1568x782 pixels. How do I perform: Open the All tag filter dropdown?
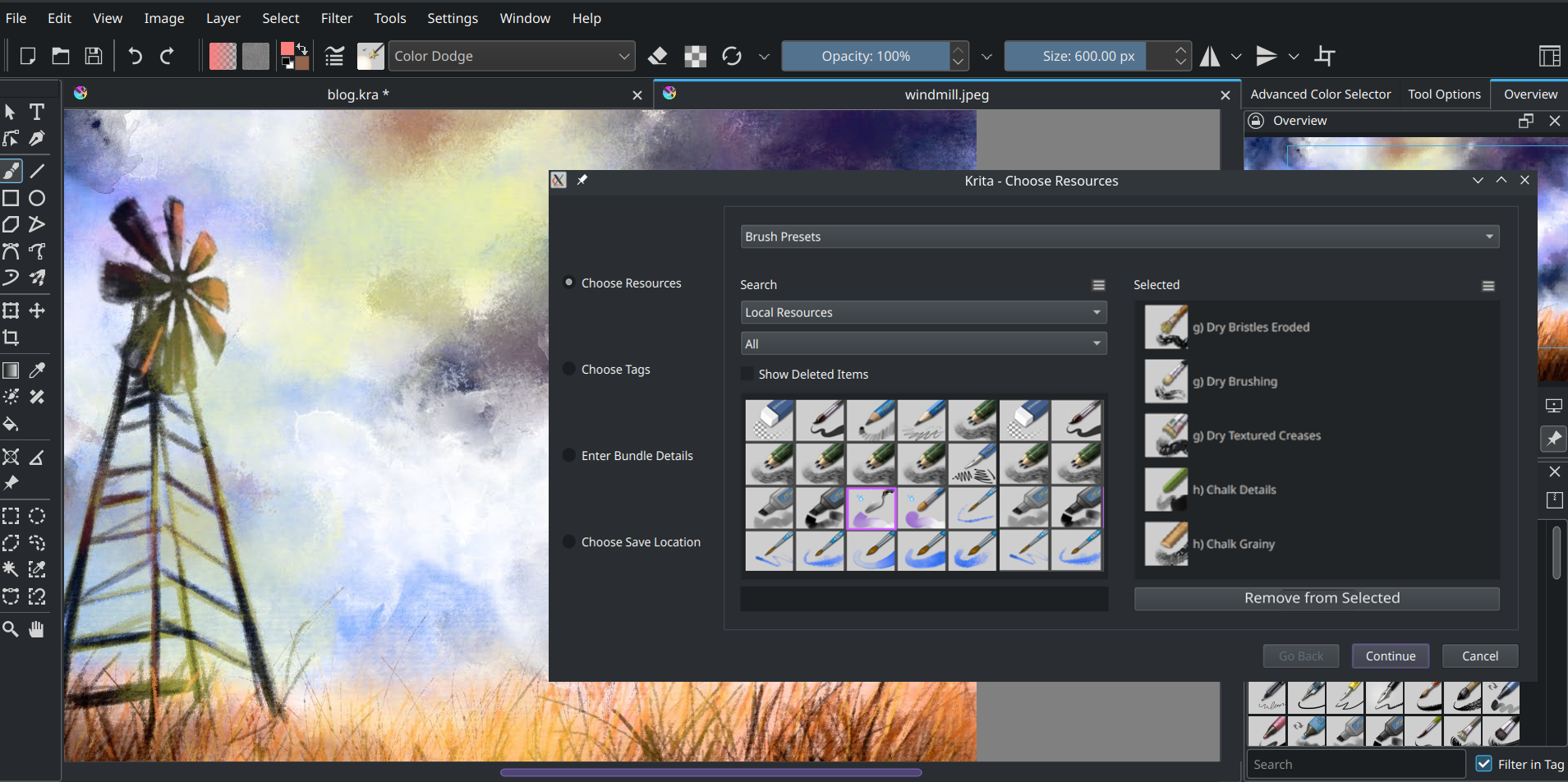tap(923, 343)
